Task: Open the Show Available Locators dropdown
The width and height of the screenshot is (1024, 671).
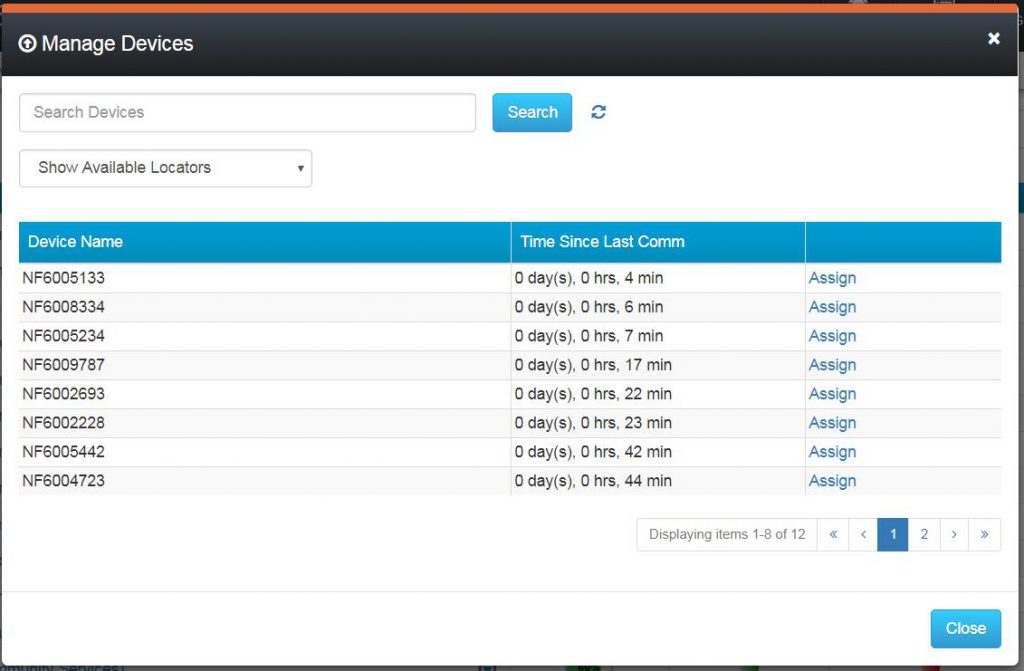Action: coord(165,168)
